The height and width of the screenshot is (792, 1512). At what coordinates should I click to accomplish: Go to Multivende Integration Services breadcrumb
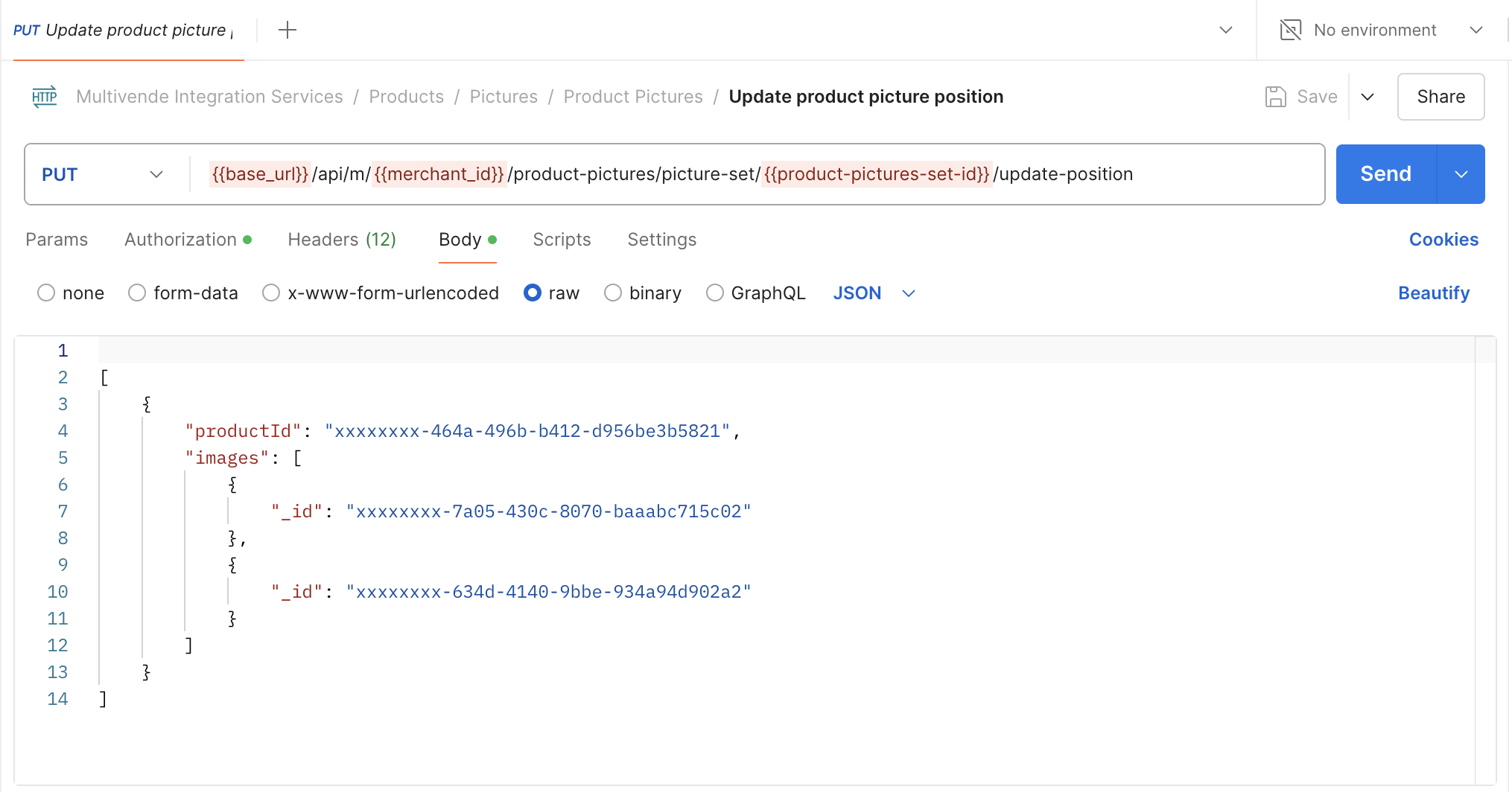pyautogui.click(x=209, y=97)
